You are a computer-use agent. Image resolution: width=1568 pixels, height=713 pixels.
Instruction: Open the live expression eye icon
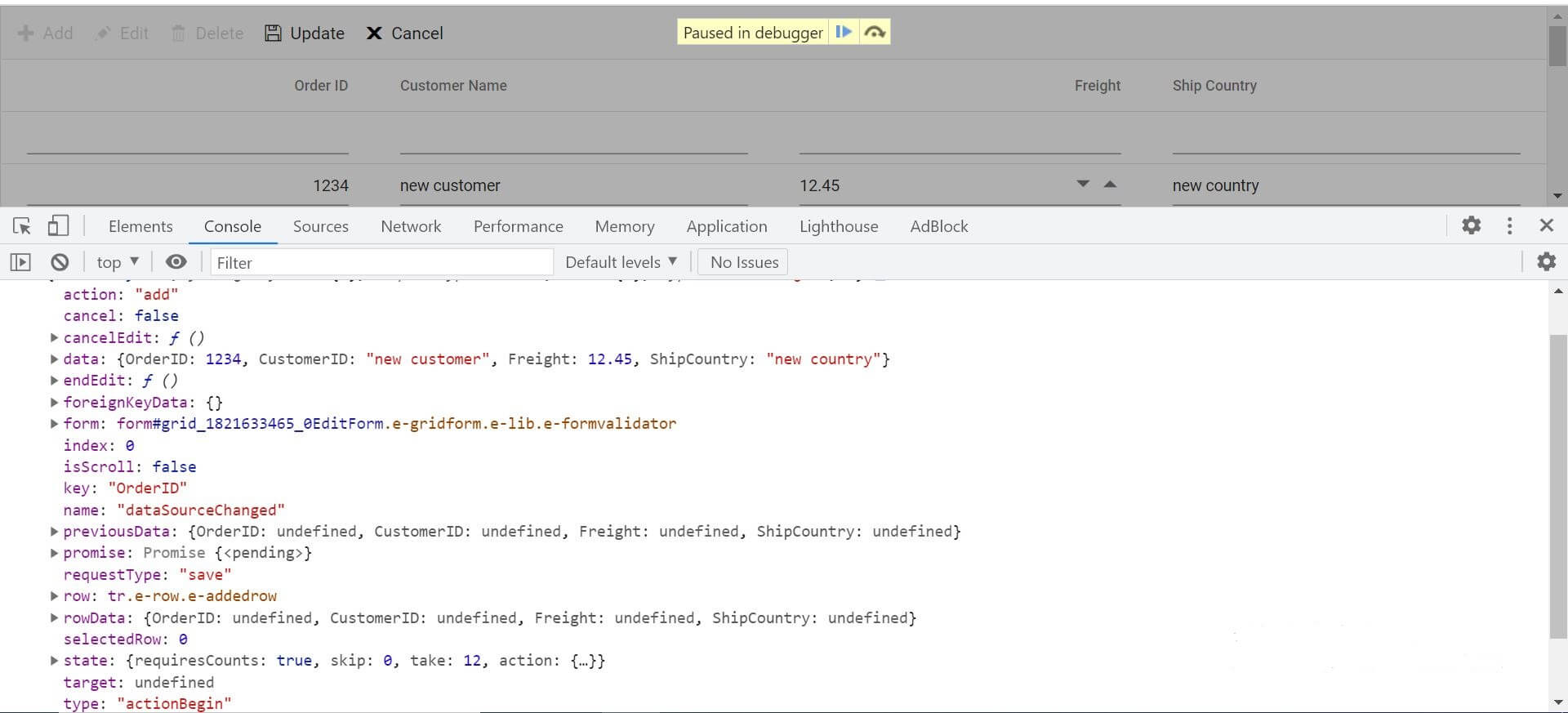point(176,262)
